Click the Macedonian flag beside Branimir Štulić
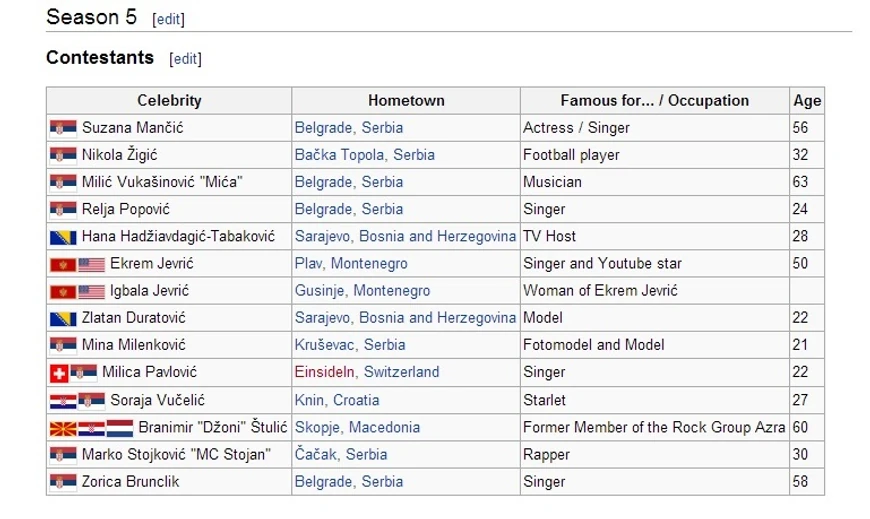Viewport: 870px width, 519px height. [63, 429]
